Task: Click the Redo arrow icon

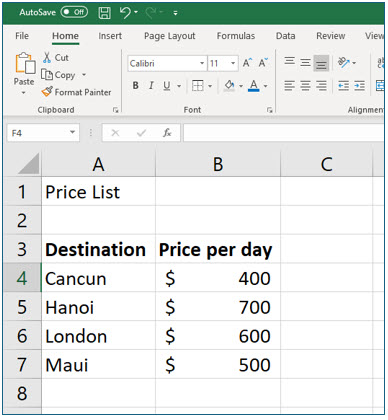Action: (x=151, y=13)
